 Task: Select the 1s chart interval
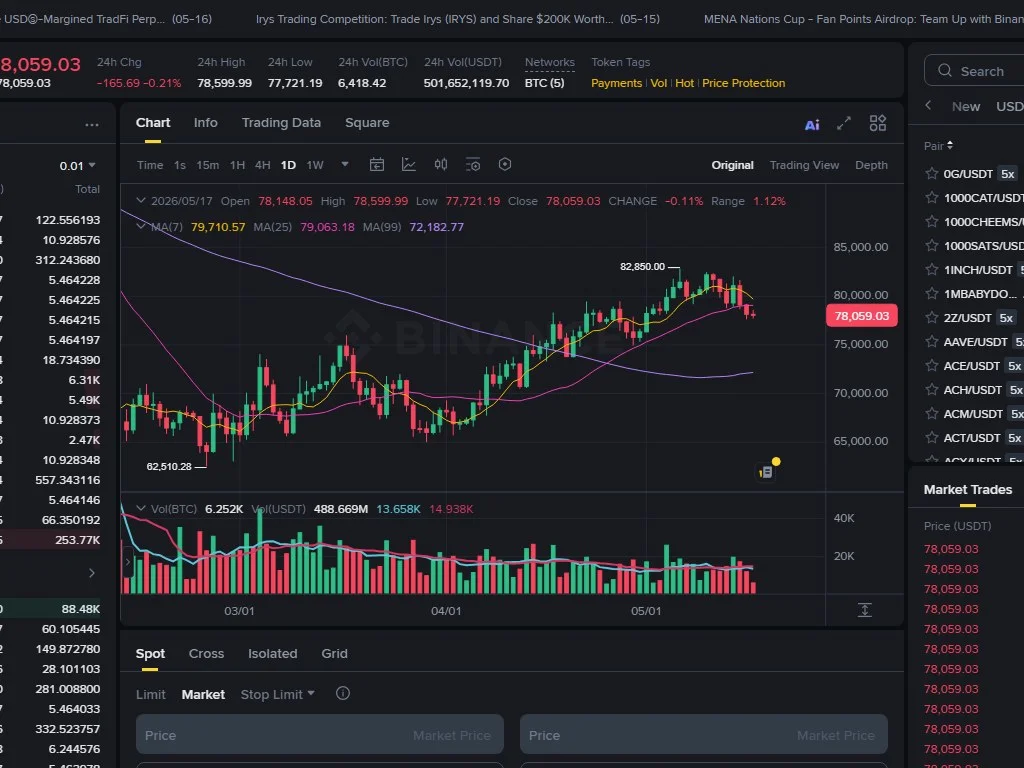[180, 165]
